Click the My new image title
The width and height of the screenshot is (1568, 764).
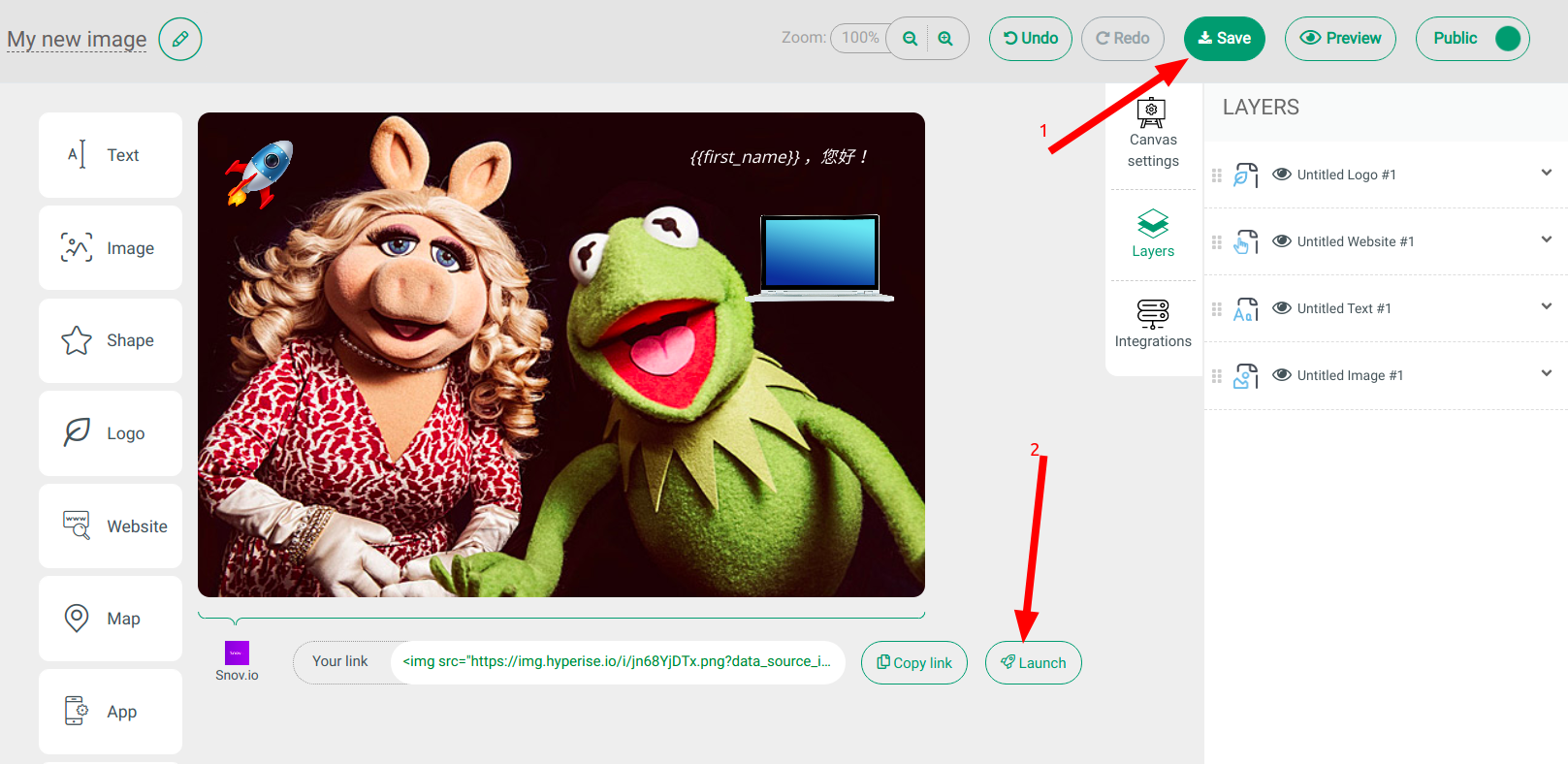77,40
